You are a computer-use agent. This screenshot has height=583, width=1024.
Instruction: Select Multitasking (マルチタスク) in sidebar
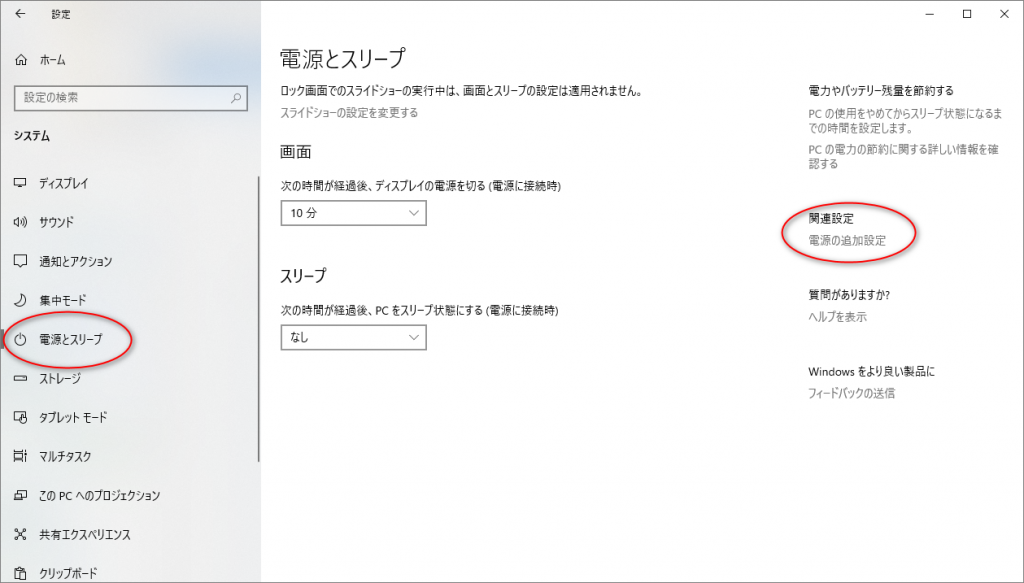tap(64, 456)
